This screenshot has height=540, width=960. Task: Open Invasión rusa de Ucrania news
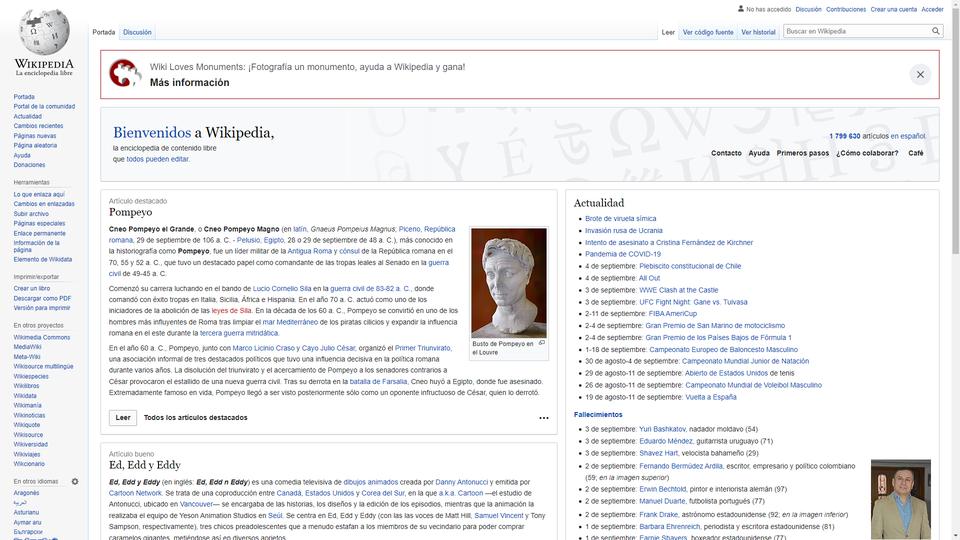click(623, 231)
